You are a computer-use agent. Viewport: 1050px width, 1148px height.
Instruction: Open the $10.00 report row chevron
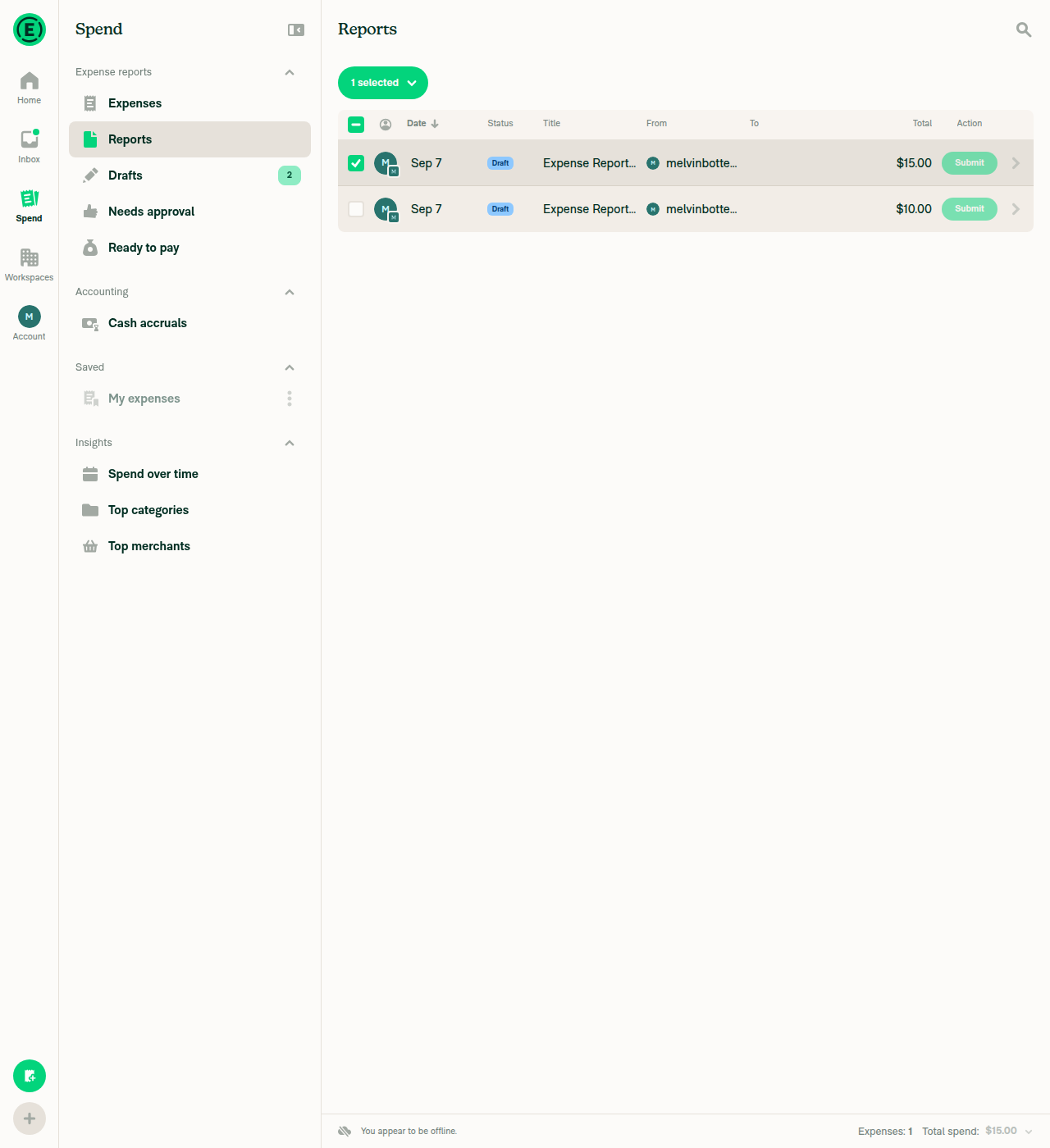[1016, 209]
